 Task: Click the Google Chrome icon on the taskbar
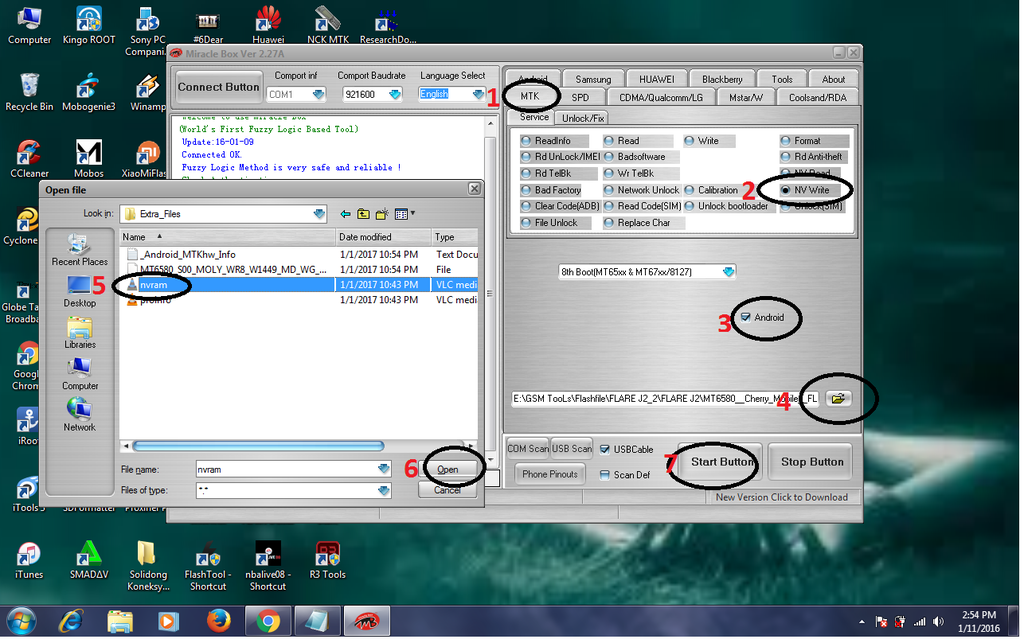[x=267, y=621]
